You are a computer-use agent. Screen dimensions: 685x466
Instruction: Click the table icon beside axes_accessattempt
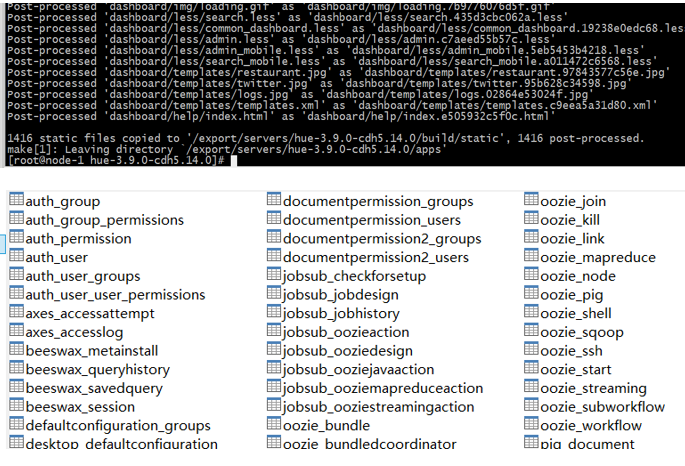pyautogui.click(x=17, y=311)
